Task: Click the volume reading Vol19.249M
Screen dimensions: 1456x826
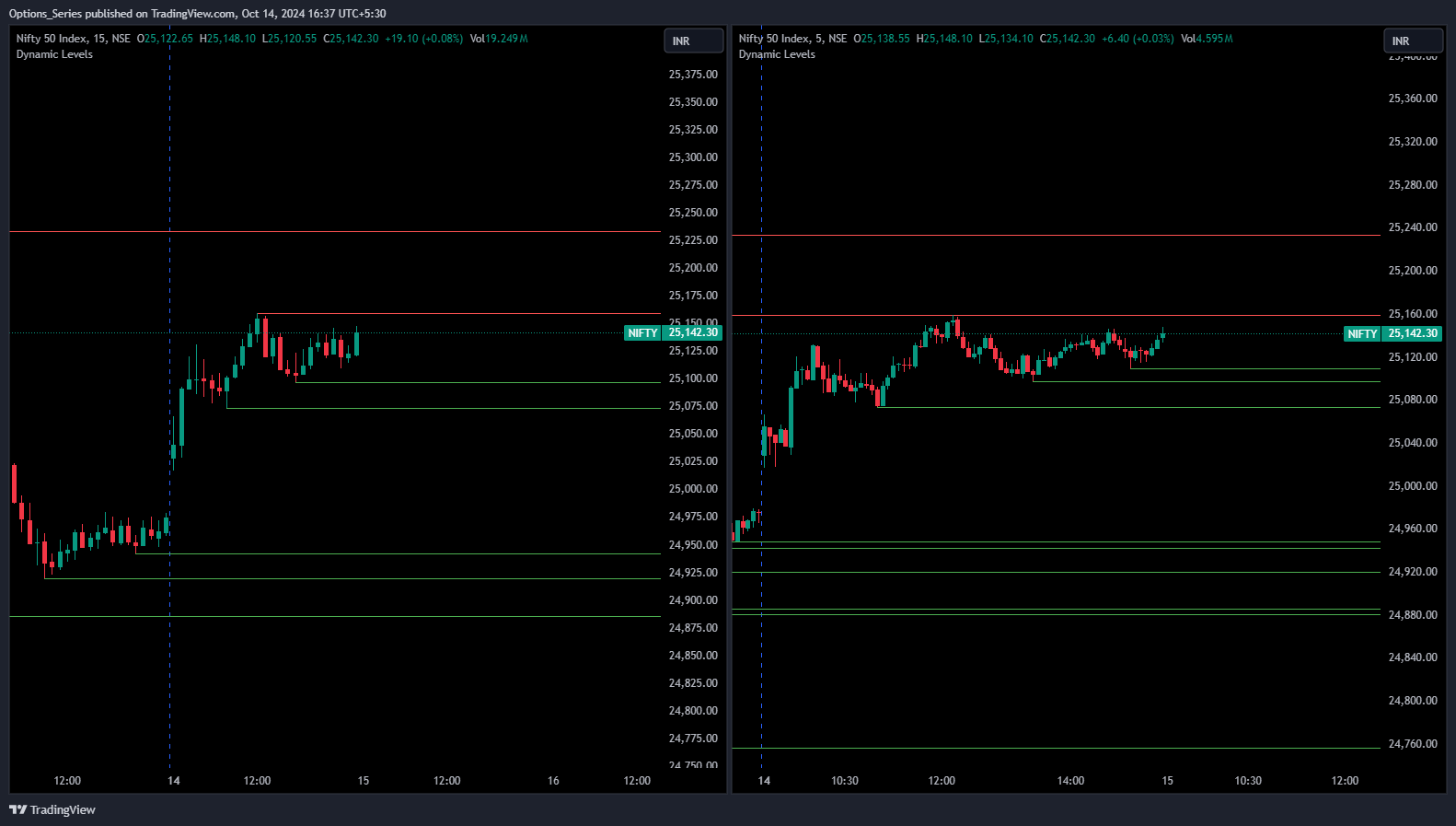Action: (499, 39)
